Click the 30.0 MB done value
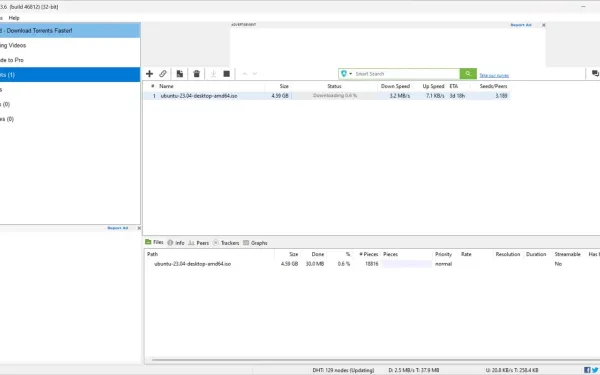This screenshot has height=375, width=600. (315, 264)
